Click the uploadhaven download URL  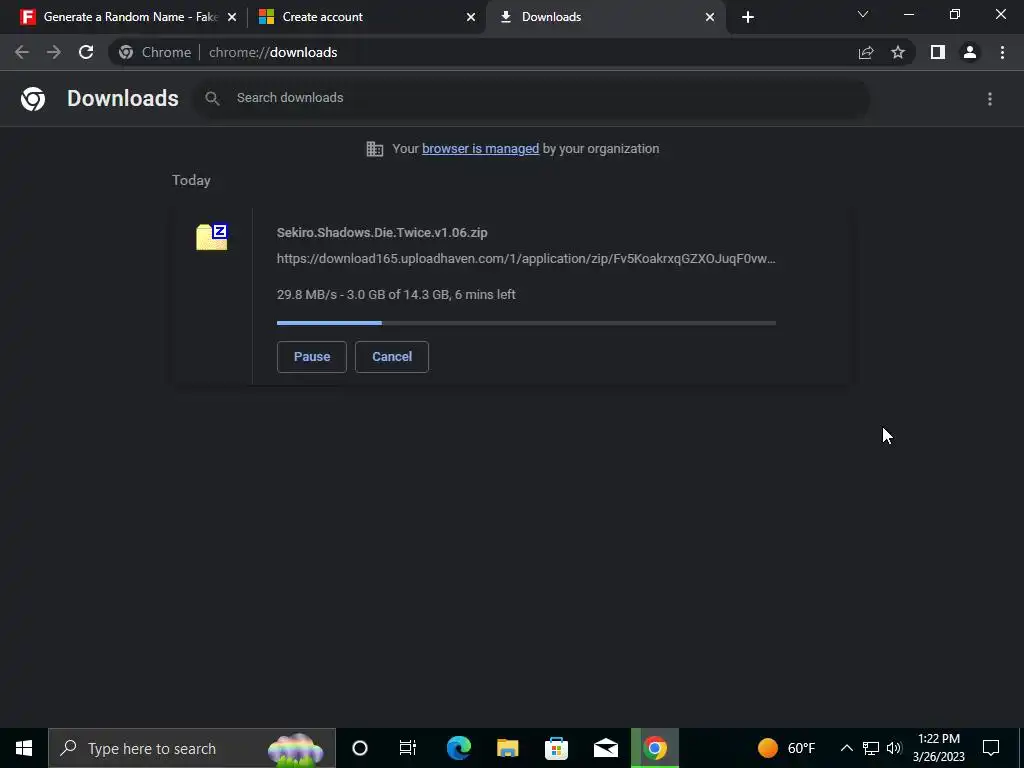526,259
